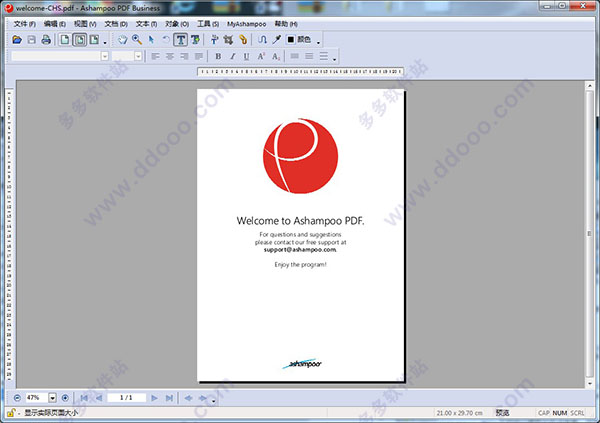Open the 文件 menu

coord(25,24)
